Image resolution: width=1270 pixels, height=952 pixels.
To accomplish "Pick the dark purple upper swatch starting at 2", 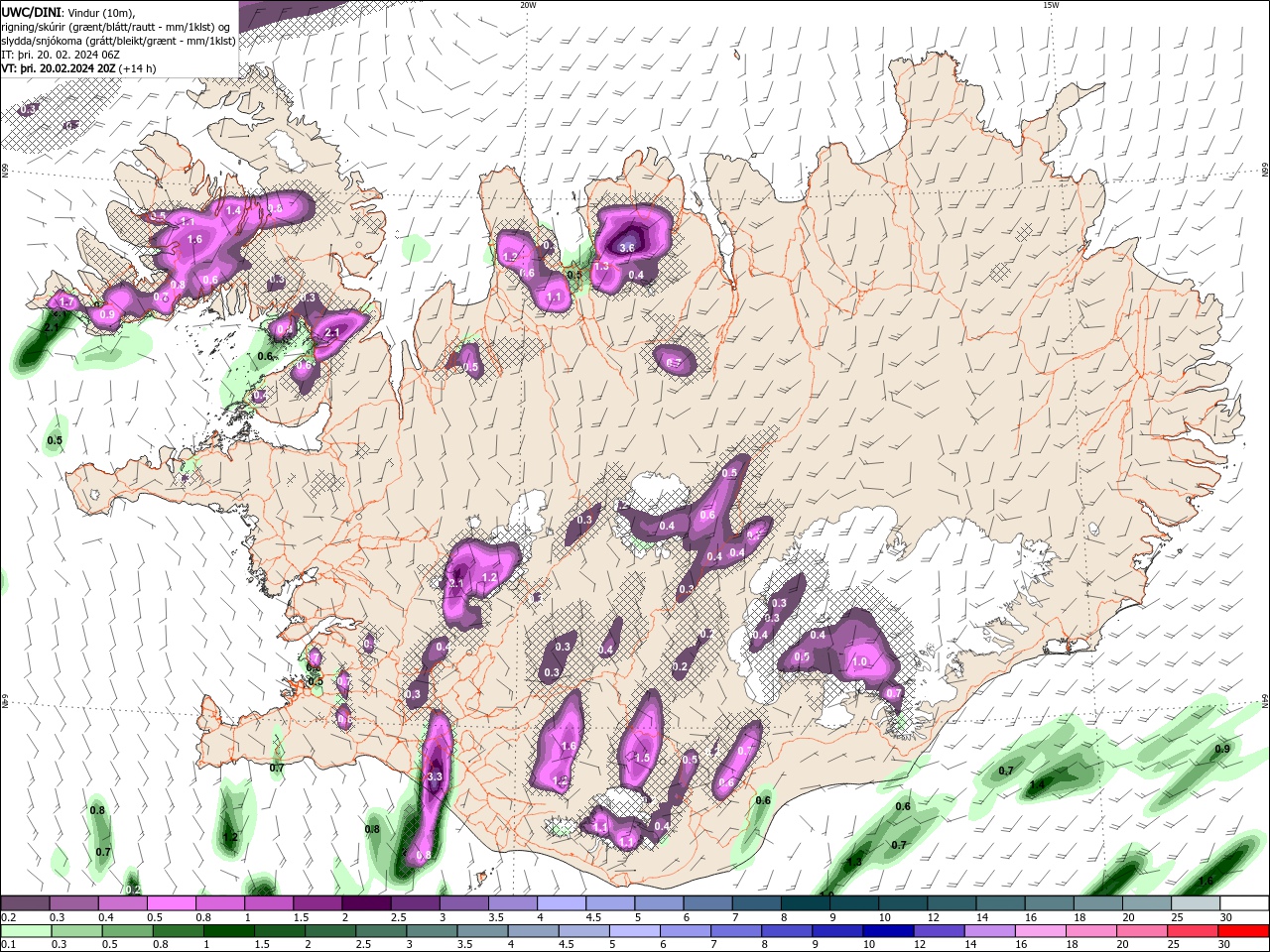I will pos(366,903).
